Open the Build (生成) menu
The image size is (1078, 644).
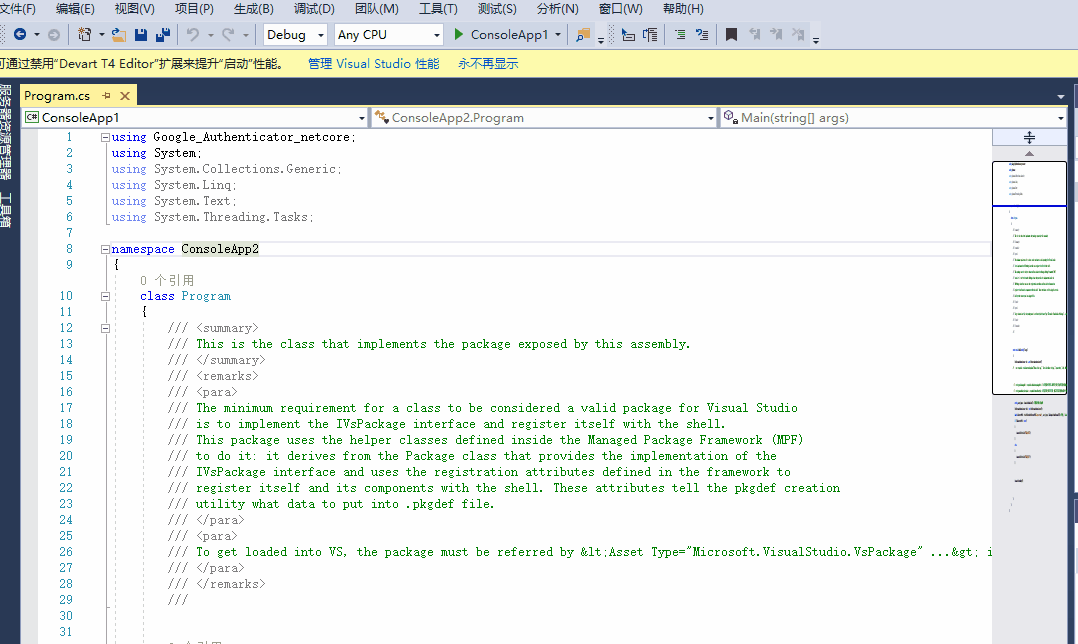click(254, 9)
